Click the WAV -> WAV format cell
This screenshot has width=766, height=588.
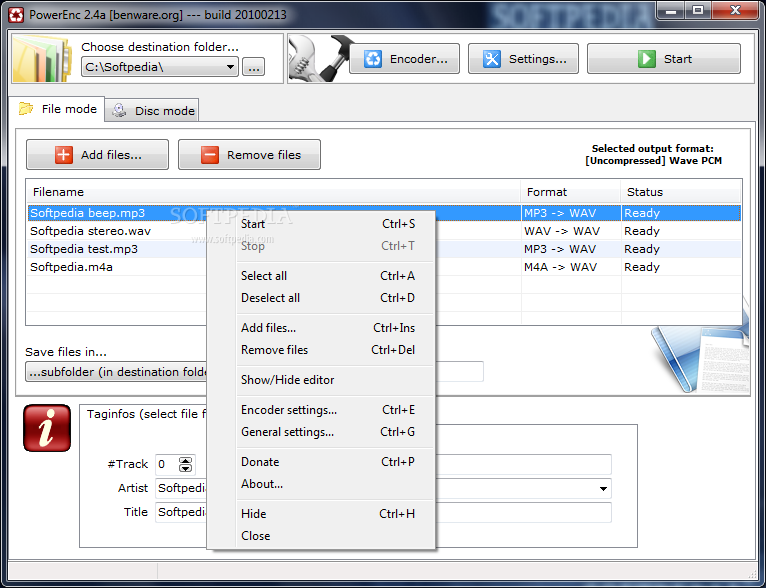(x=562, y=231)
